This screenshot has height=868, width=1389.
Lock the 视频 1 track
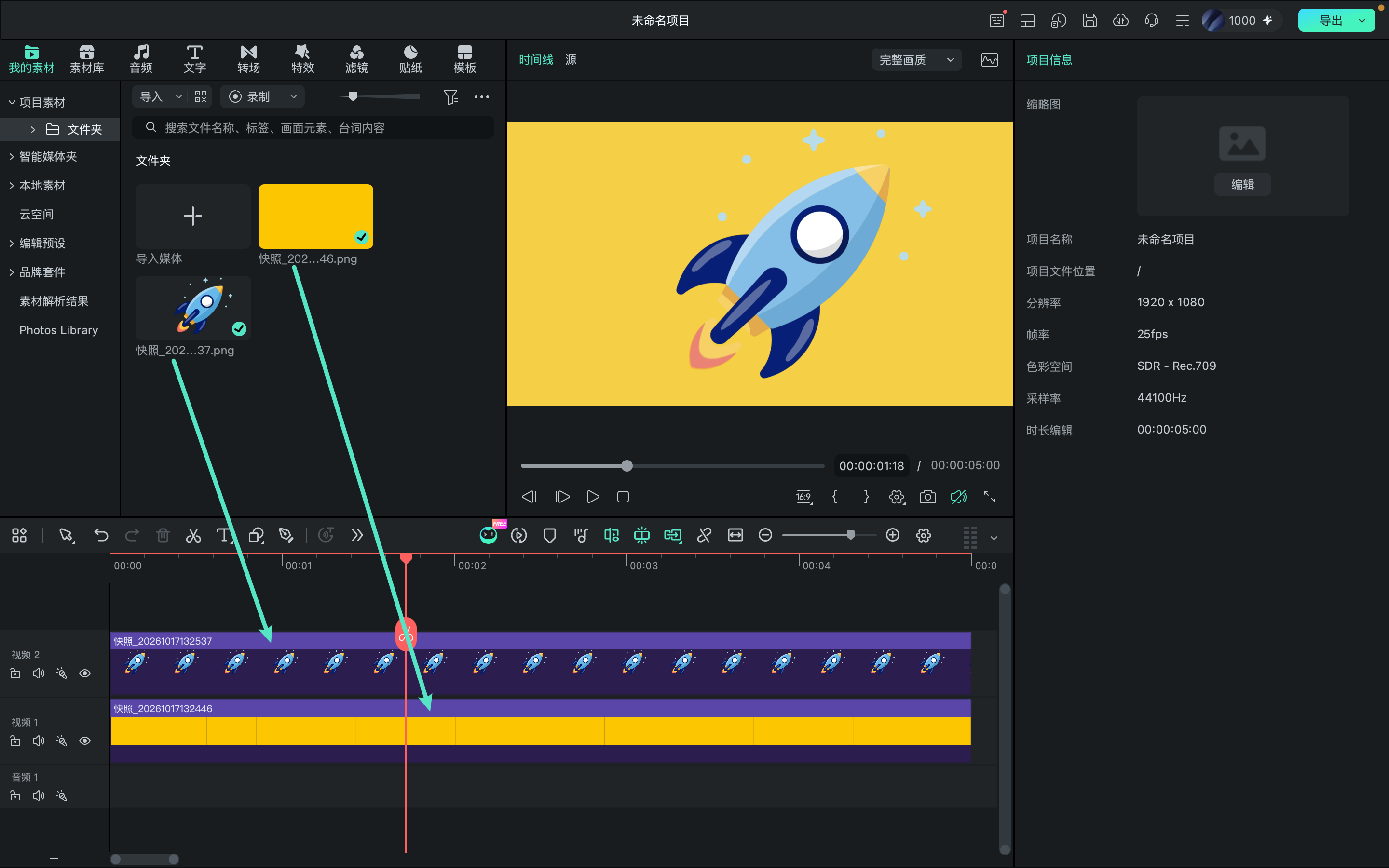[15, 741]
